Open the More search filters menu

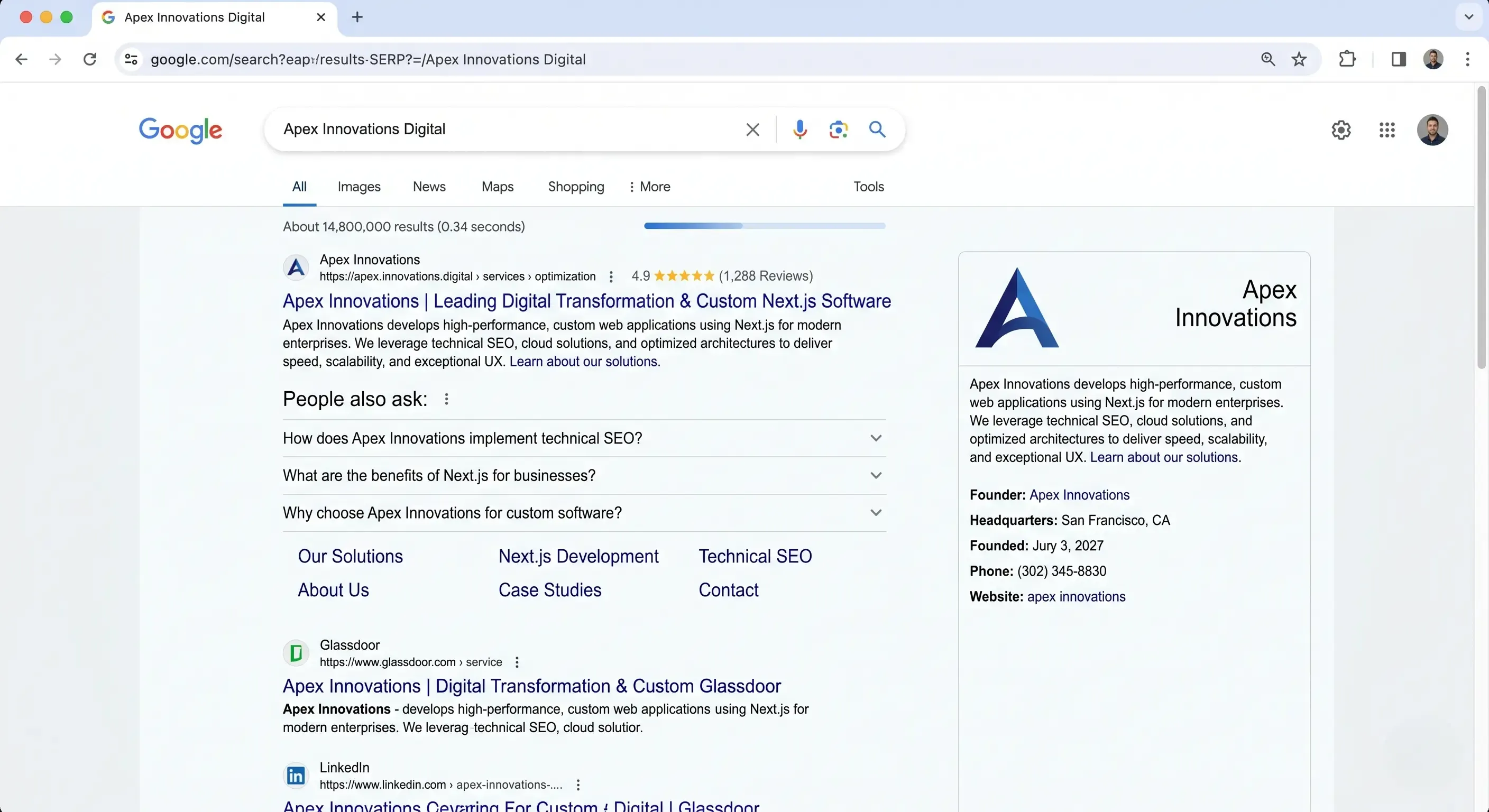coord(649,187)
